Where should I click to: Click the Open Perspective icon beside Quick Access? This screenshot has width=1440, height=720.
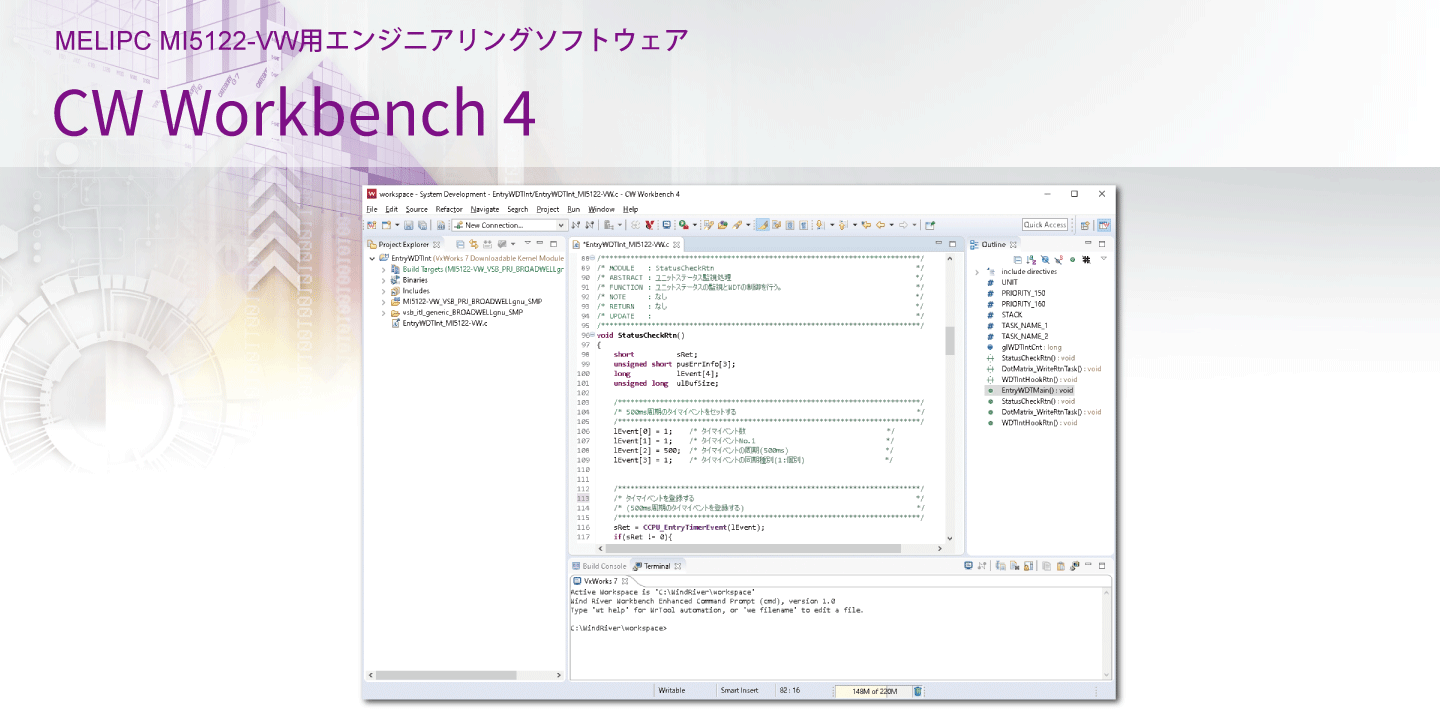1085,225
